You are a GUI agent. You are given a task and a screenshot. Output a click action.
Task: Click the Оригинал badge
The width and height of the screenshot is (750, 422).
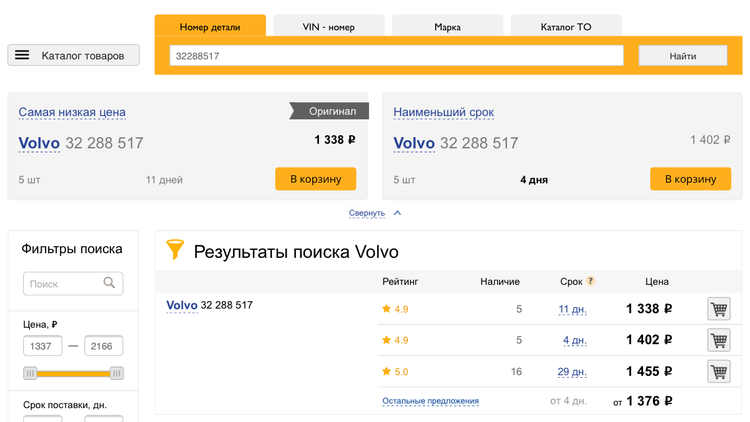(x=329, y=111)
